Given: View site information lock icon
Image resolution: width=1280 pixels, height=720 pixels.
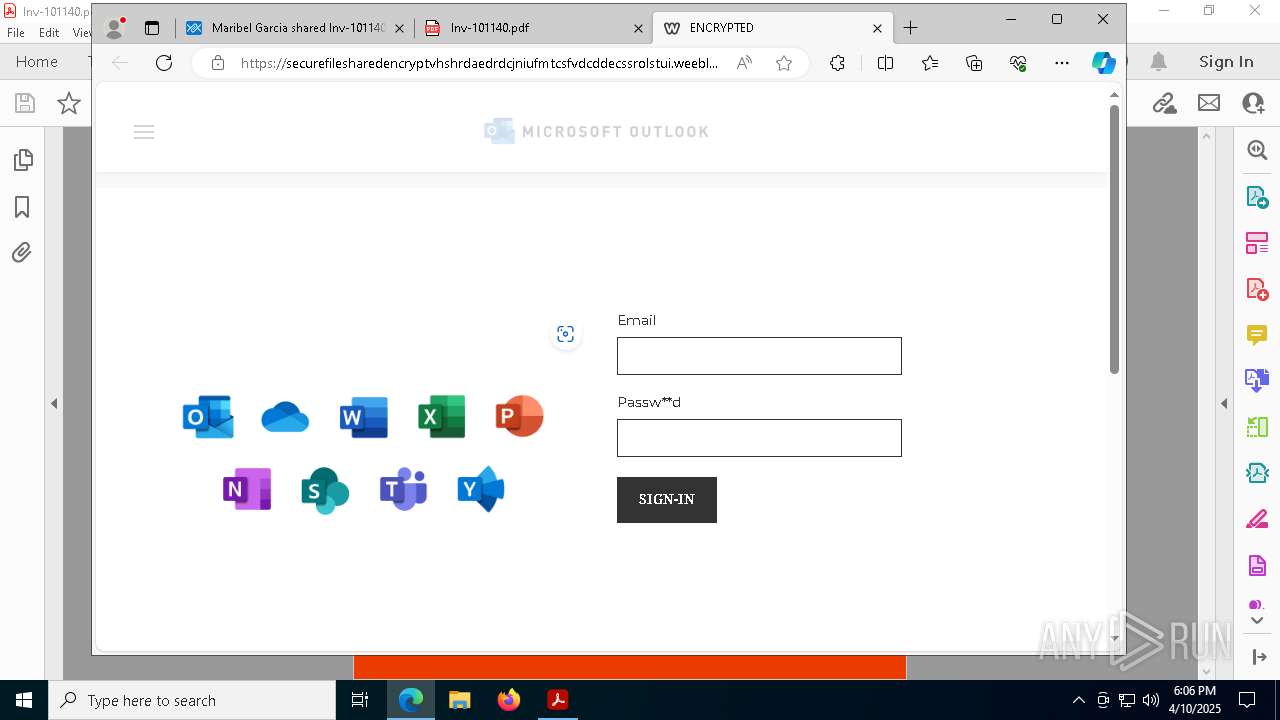Looking at the screenshot, I should tap(217, 63).
